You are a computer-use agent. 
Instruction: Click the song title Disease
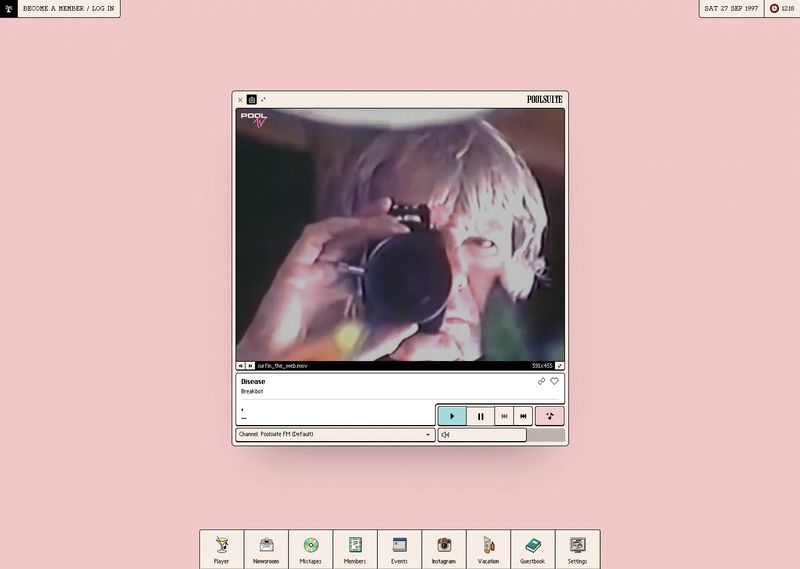coord(253,381)
